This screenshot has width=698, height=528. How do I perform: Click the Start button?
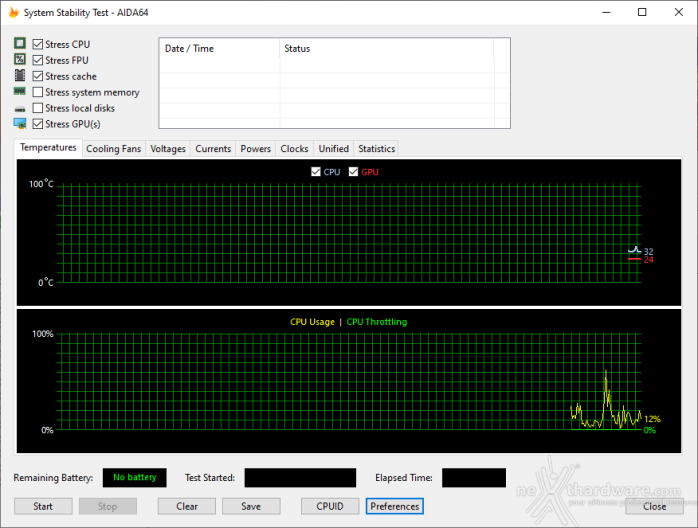tap(43, 506)
